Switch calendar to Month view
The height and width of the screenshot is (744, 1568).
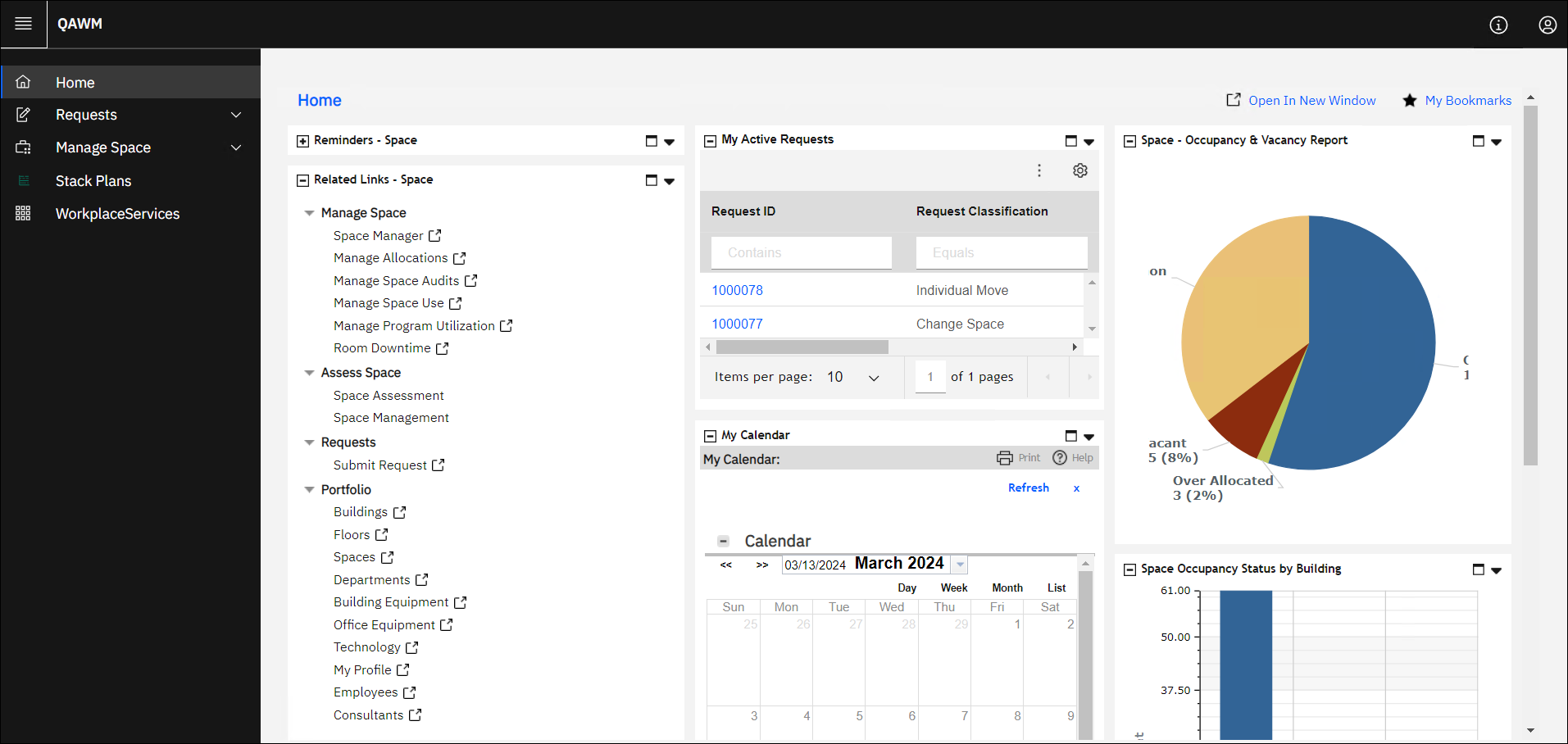click(x=1007, y=587)
